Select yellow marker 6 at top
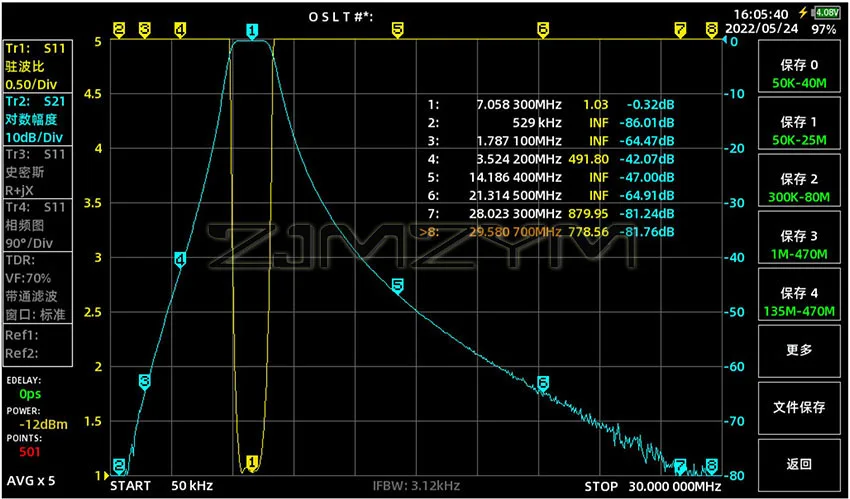This screenshot has height=499, width=850. (543, 30)
